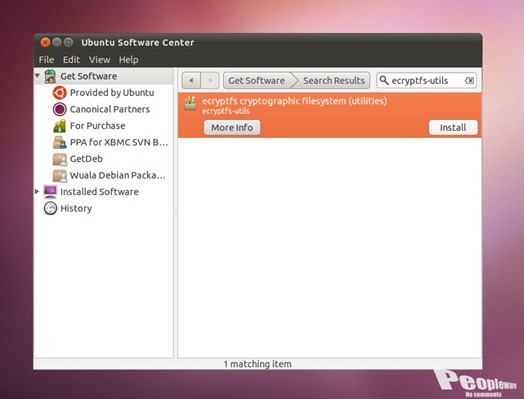524x399 pixels.
Task: Click inside the ecryptfs-utils search field
Action: pos(427,81)
